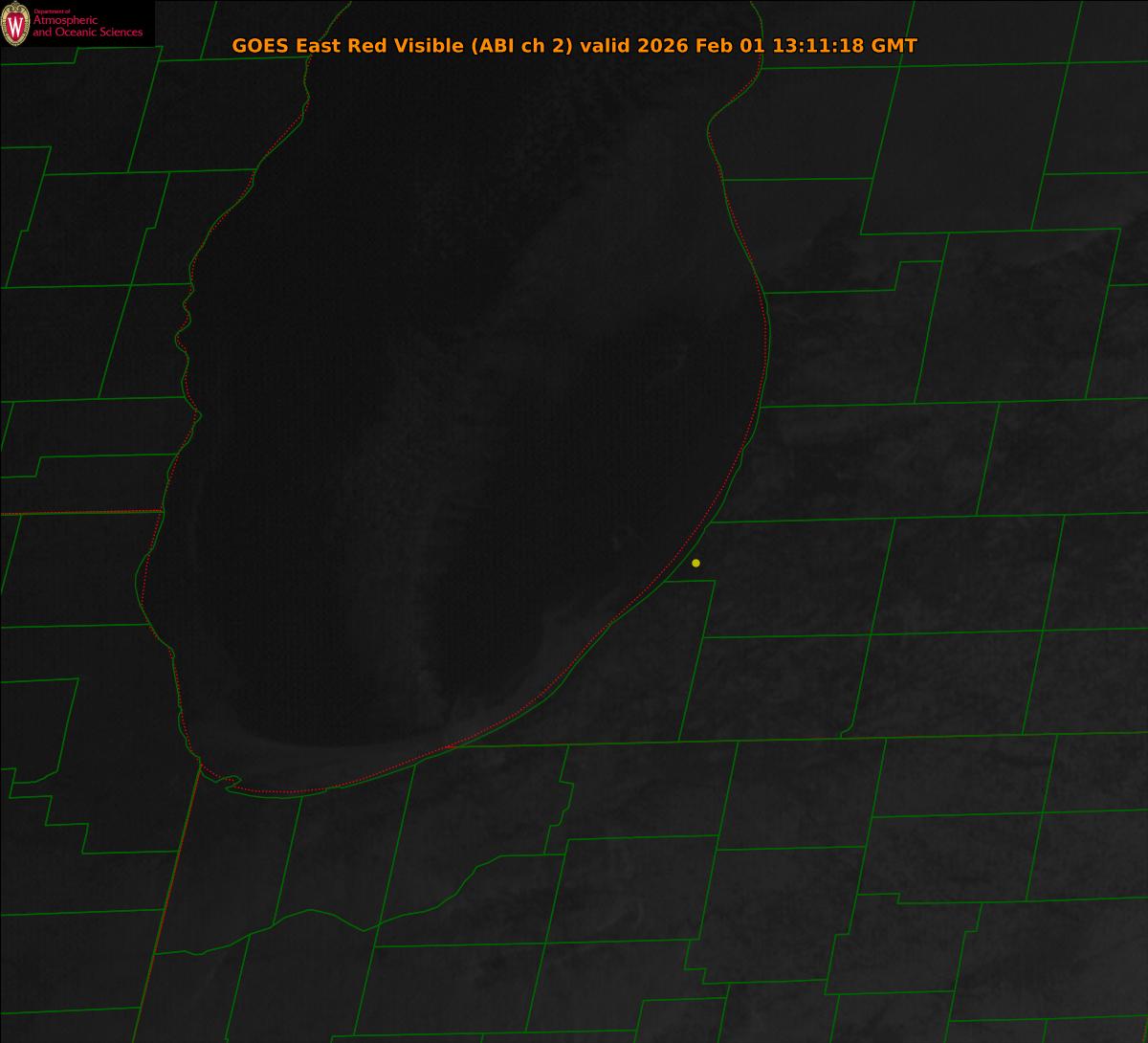The image size is (1148, 1043).
Task: Select the 'GOES East Red Visible' title text
Action: pos(348,46)
